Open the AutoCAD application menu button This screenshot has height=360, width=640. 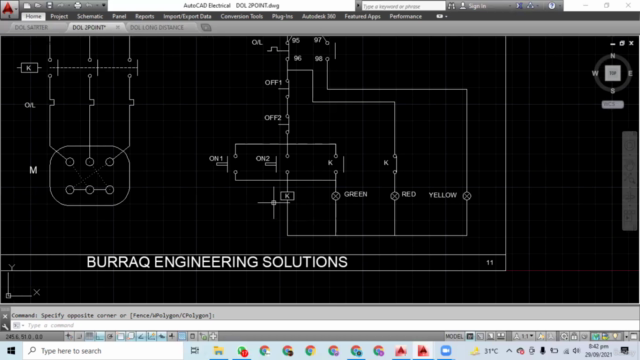click(8, 9)
